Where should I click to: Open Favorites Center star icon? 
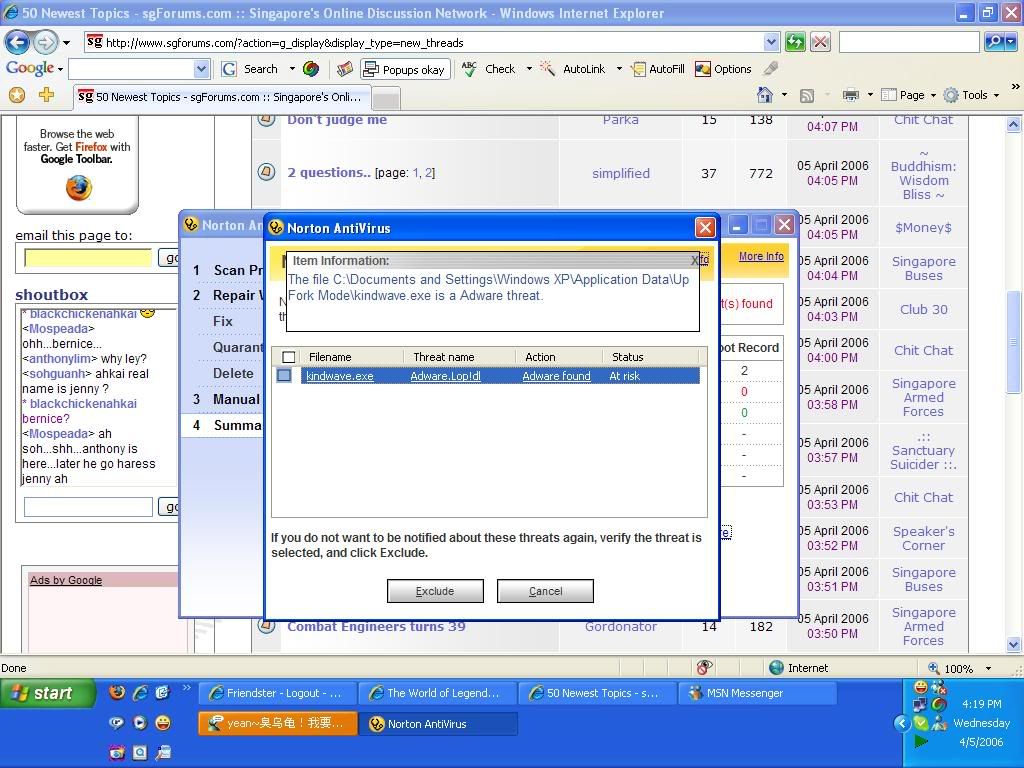coord(16,95)
